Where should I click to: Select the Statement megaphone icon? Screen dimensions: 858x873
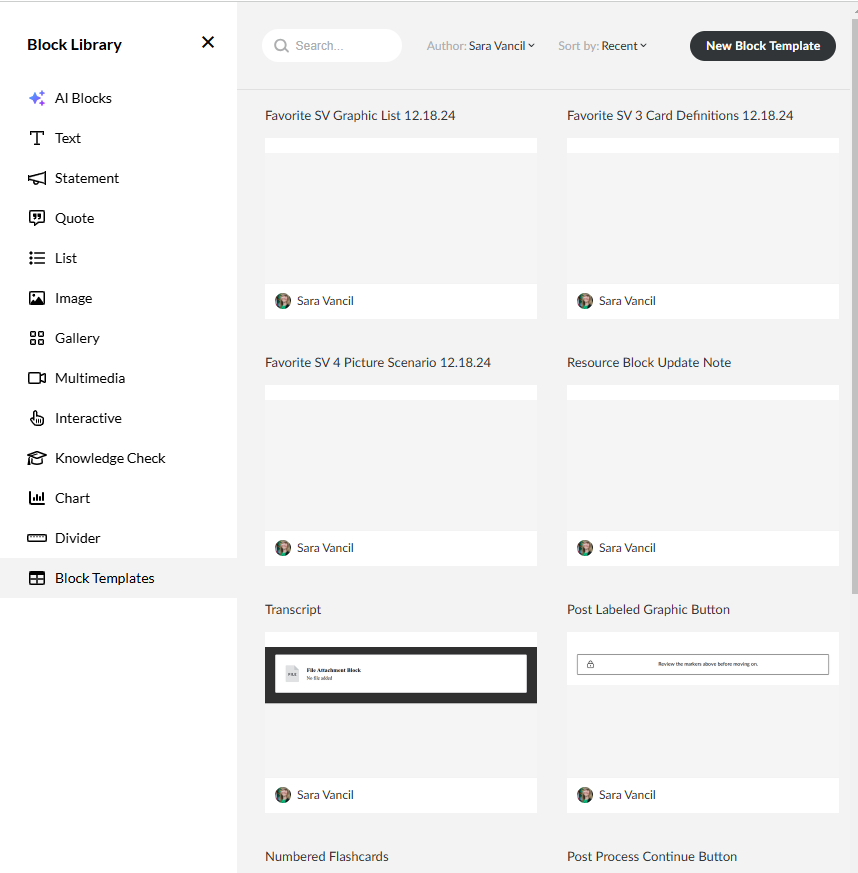tap(37, 178)
